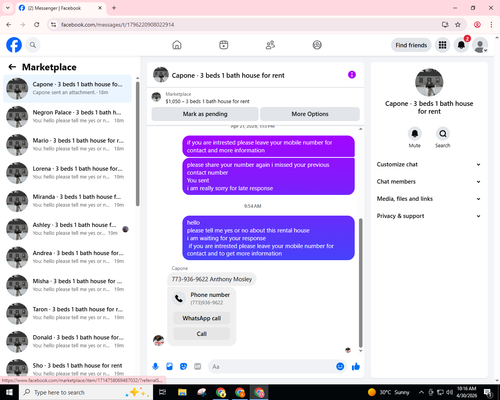Open the Chrome three-dot menu
Screen dimensions: 500x400
pyautogui.click(x=491, y=25)
